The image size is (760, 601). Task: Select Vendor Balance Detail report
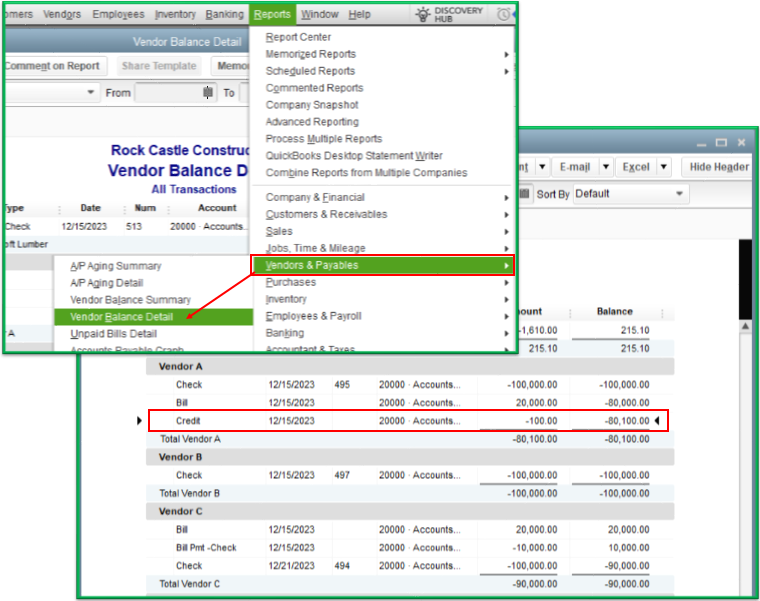point(154,317)
